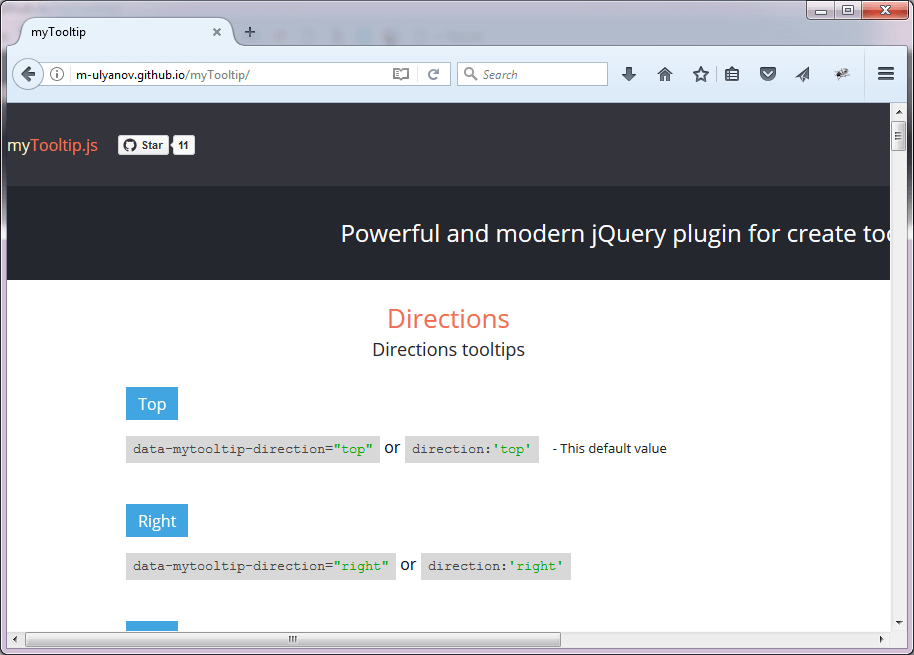Click the code data-mytooltip-direction="top"
Image resolution: width=914 pixels, height=655 pixels.
coord(253,449)
